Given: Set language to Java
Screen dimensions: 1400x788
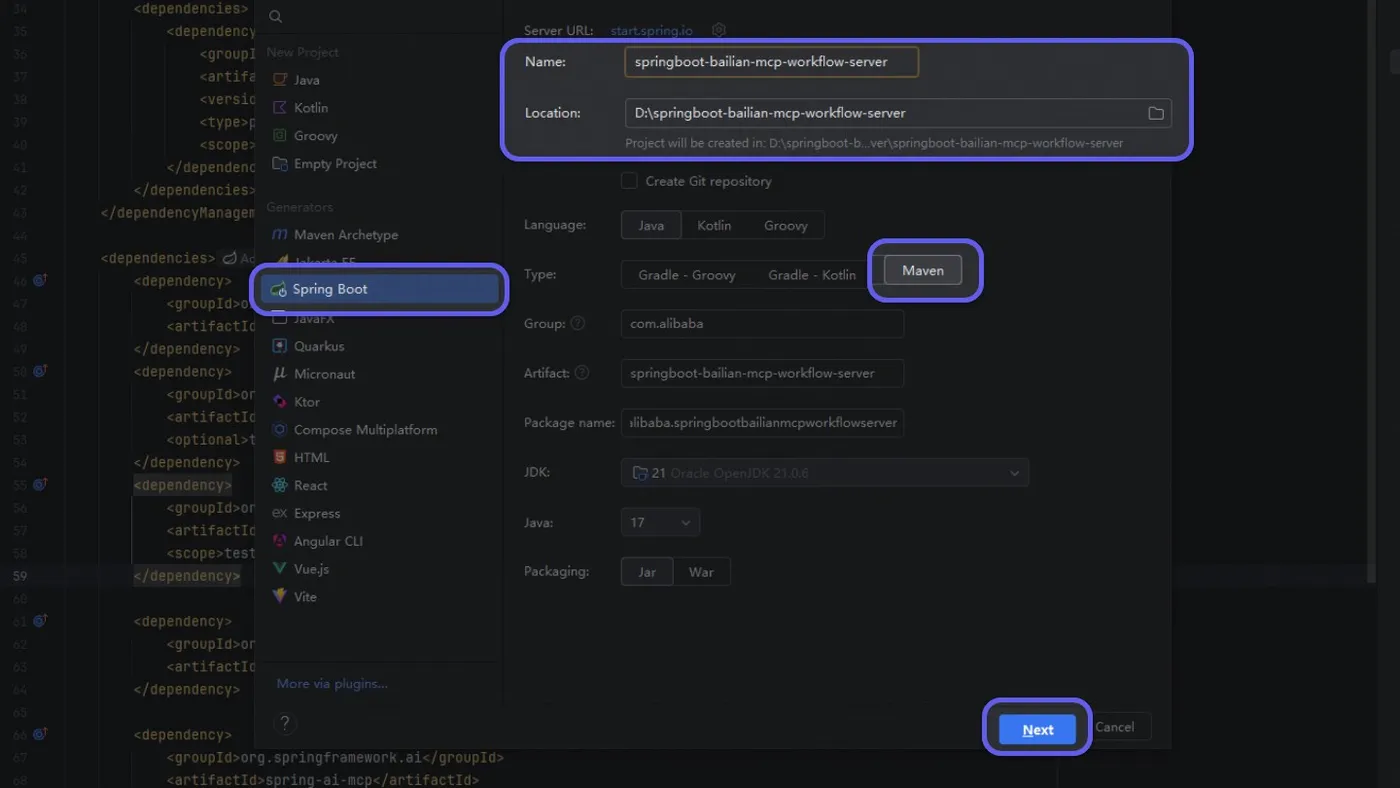Looking at the screenshot, I should point(651,225).
